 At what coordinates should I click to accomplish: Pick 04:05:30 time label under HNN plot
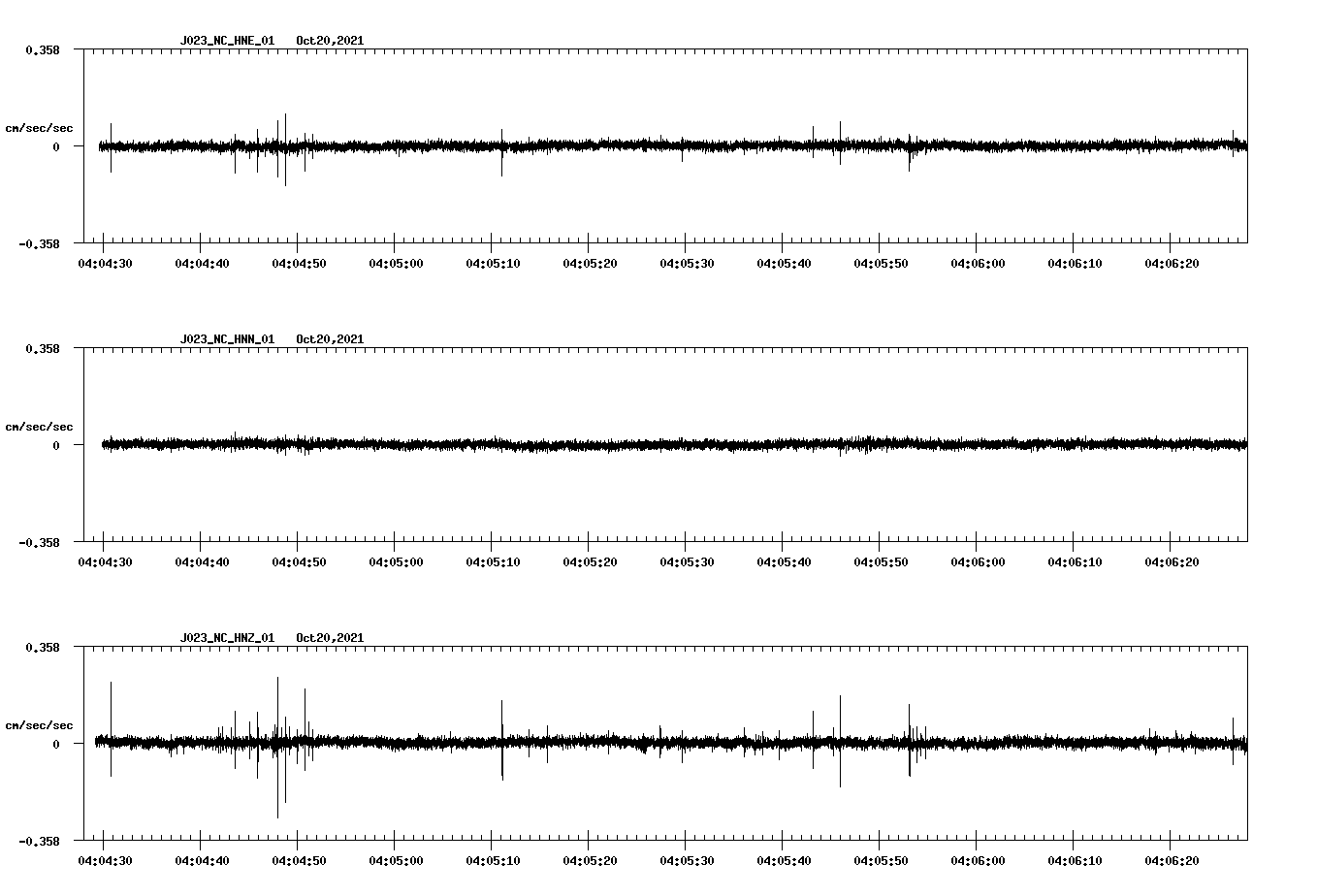(x=687, y=562)
